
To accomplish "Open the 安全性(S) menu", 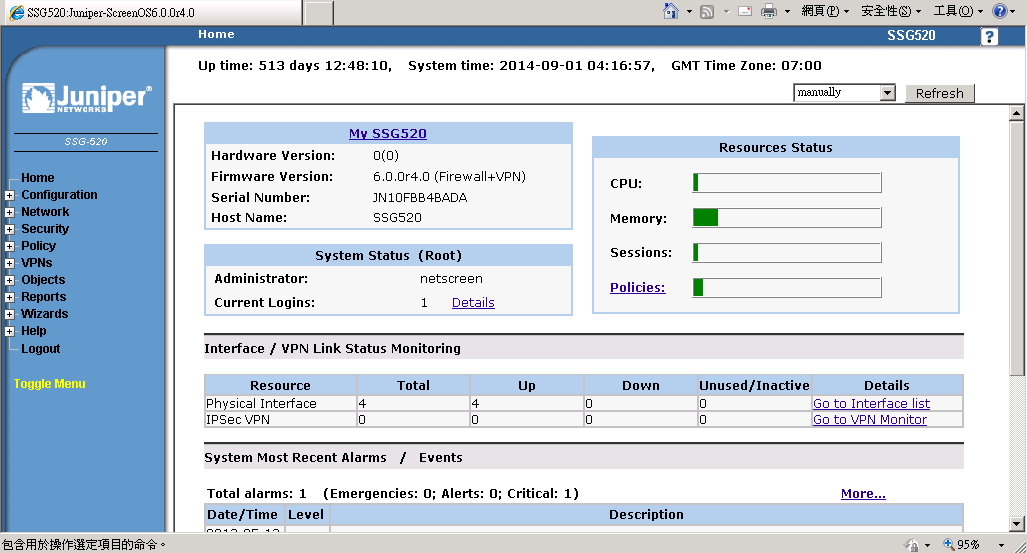I will coord(891,11).
